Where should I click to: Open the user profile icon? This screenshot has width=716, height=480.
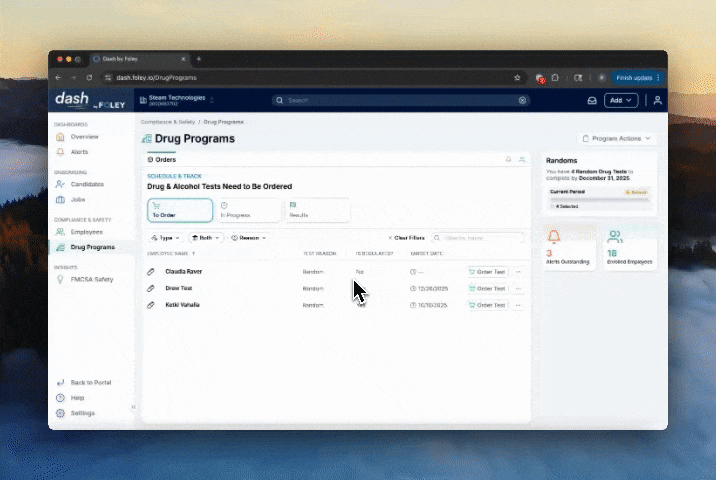tap(657, 101)
